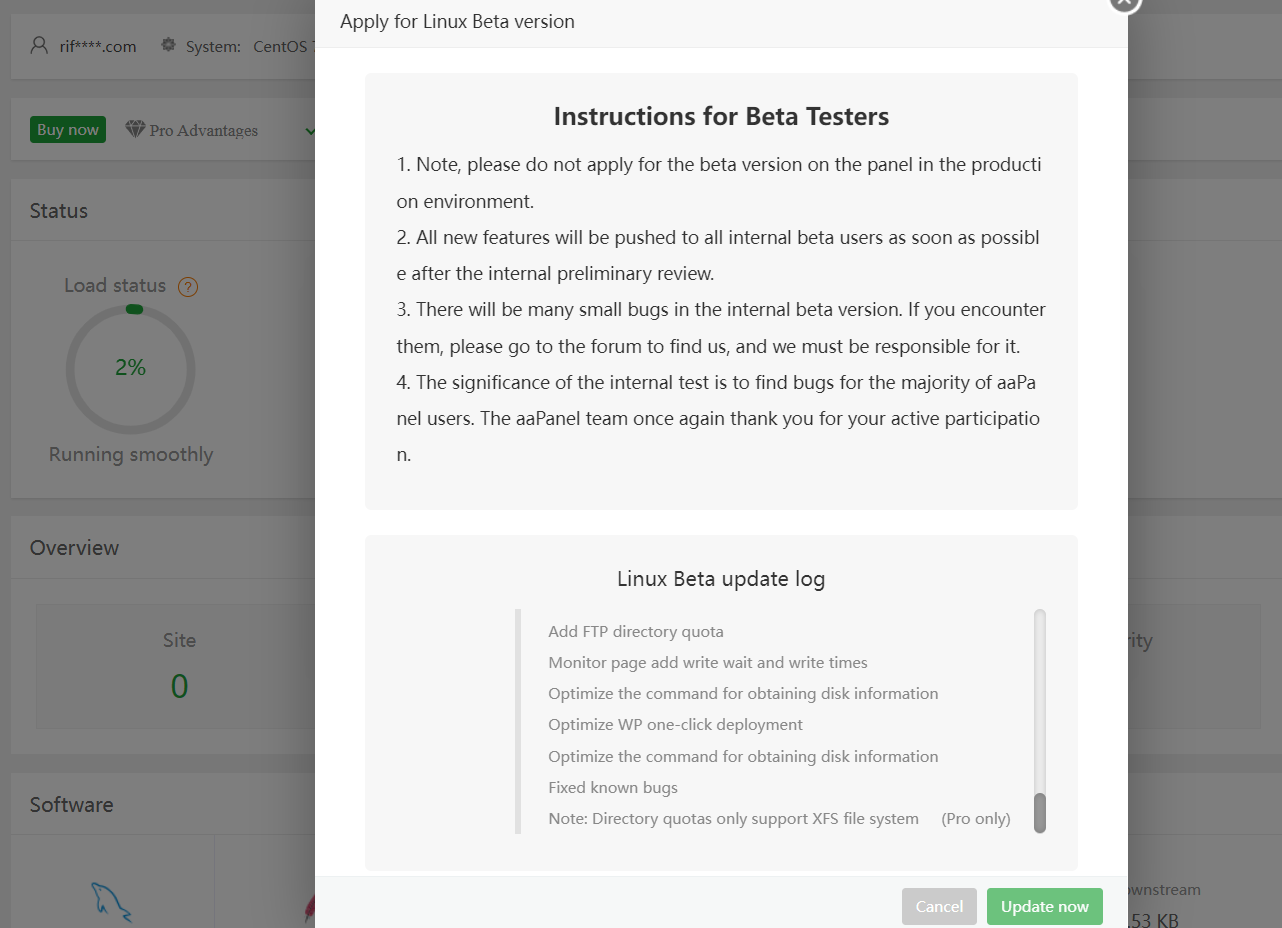Click the green Buy now button

(x=67, y=129)
